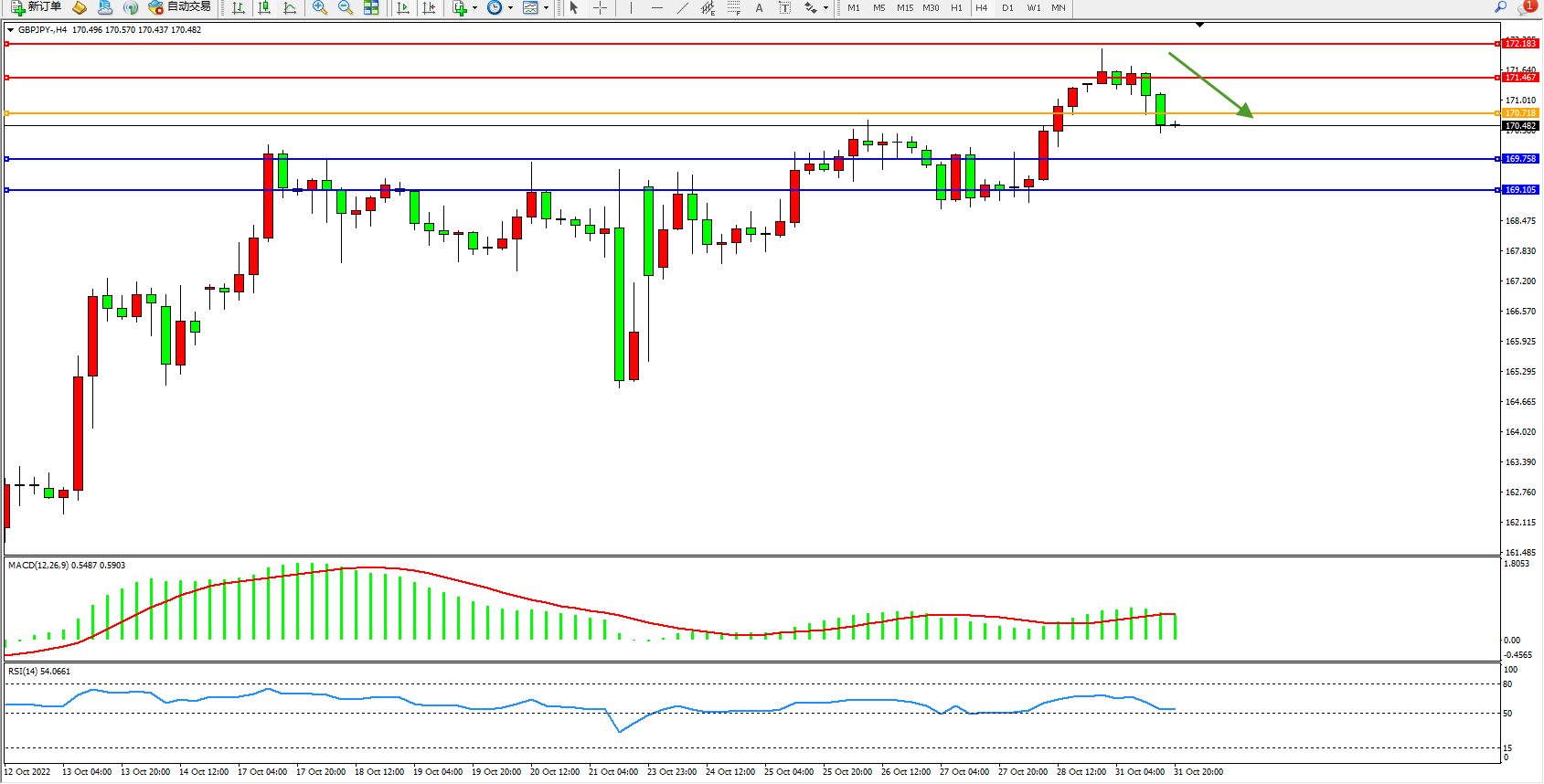This screenshot has width=1544, height=784.
Task: Zoom in on the chart
Action: point(320,7)
